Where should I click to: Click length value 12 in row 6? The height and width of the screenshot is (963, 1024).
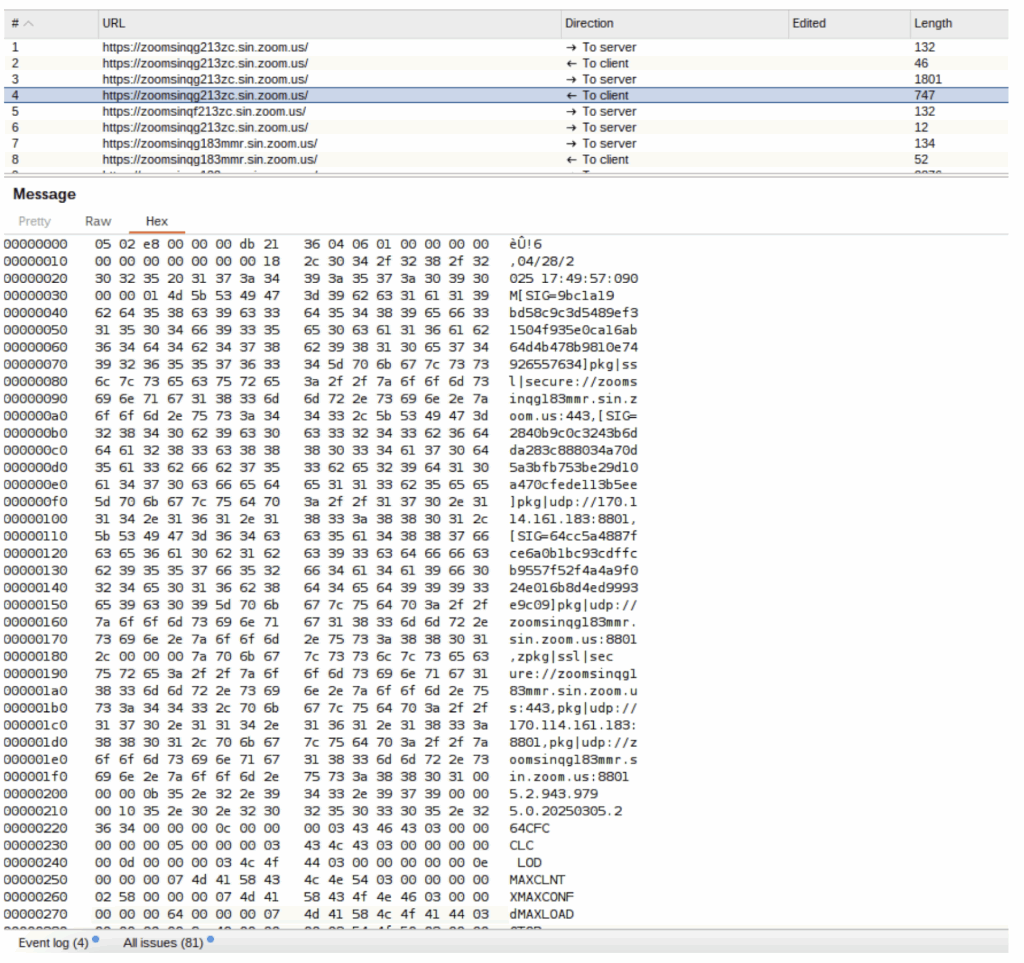[x=921, y=127]
